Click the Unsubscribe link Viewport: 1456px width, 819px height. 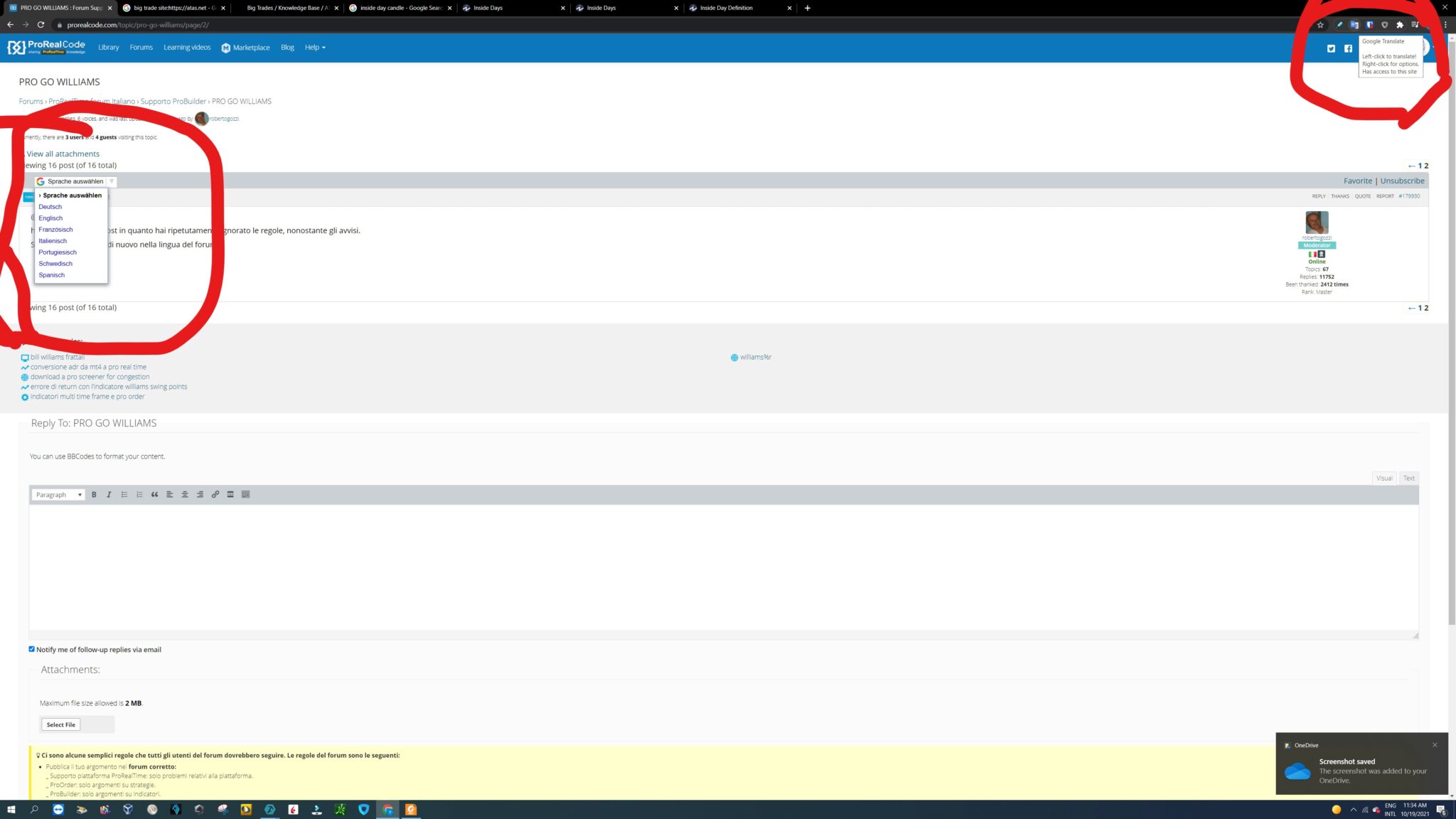[x=1402, y=181]
